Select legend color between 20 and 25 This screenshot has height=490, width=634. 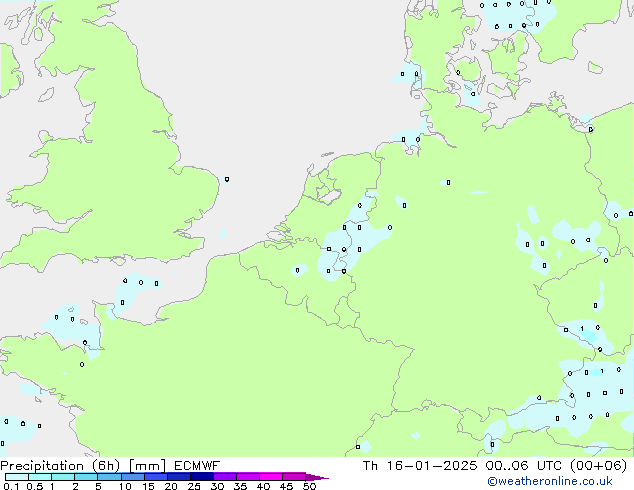pyautogui.click(x=179, y=477)
